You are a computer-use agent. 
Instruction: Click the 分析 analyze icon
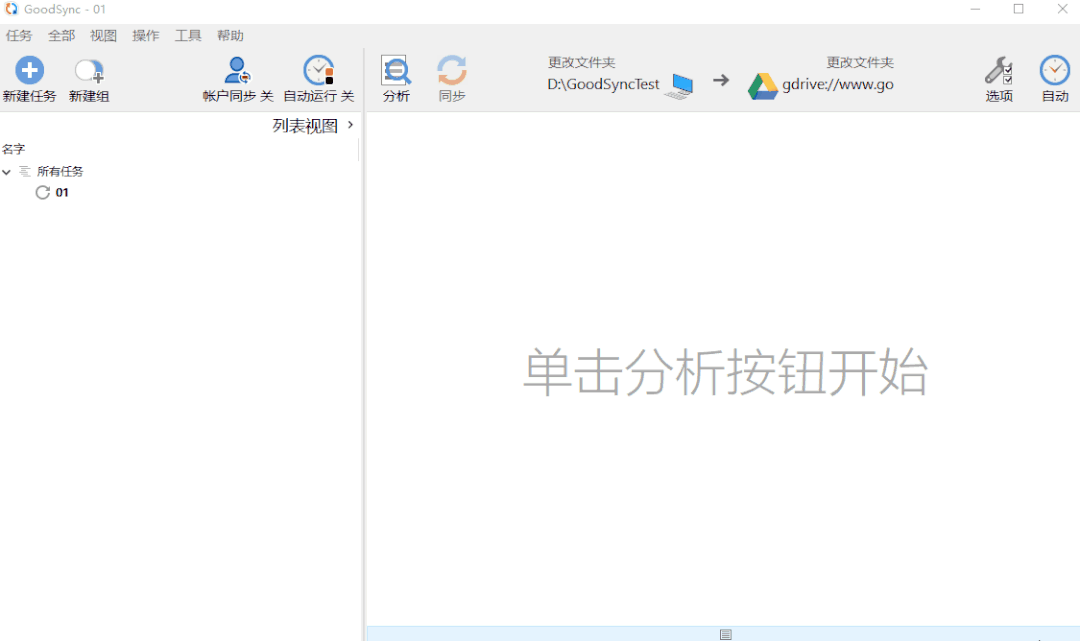tap(396, 71)
